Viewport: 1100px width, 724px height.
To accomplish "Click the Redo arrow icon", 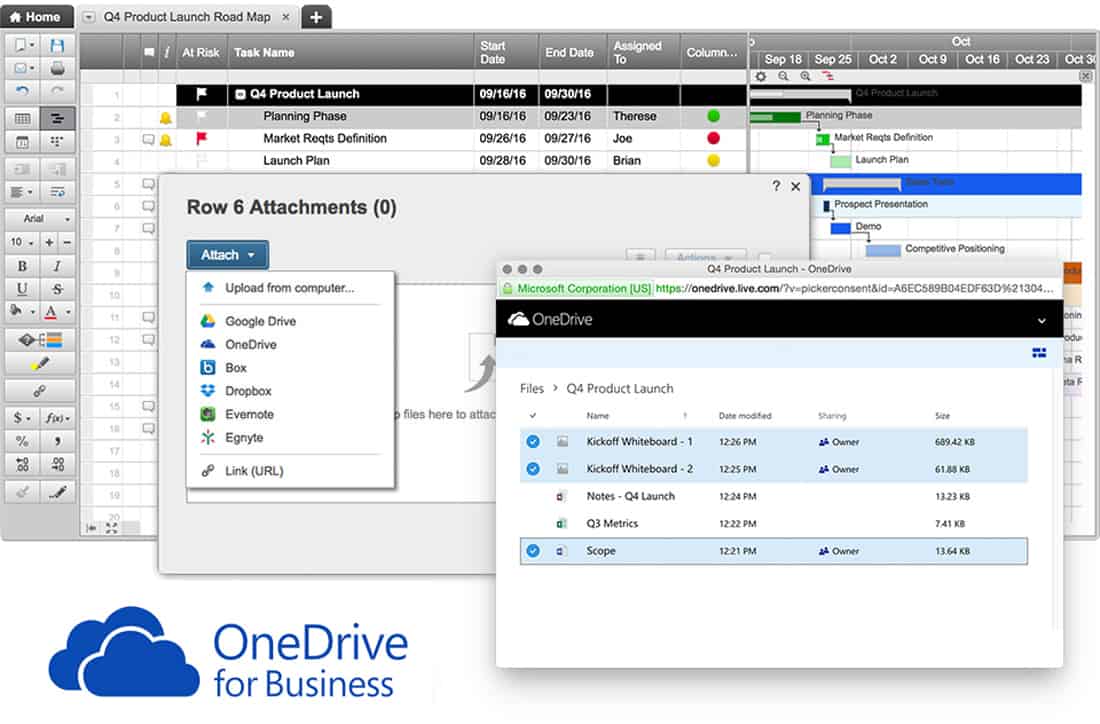I will click(57, 90).
